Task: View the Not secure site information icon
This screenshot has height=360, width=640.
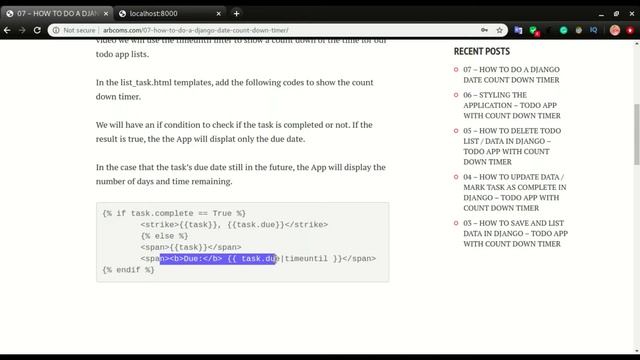Action: pos(56,30)
